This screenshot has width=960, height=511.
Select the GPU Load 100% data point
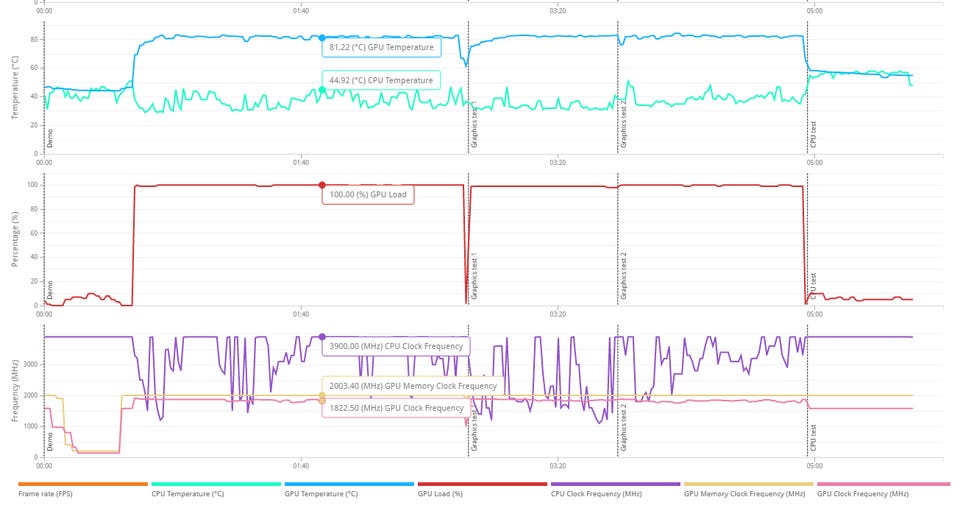click(322, 185)
